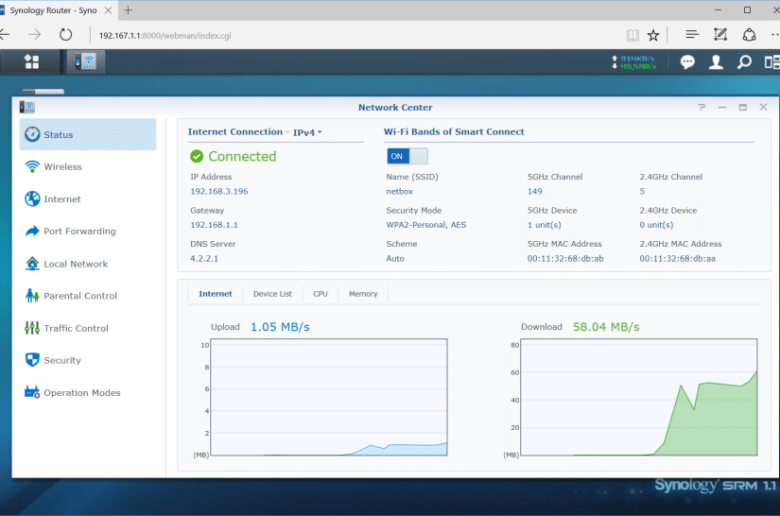
Task: Open the Port Forwarding section
Action: [x=88, y=231]
